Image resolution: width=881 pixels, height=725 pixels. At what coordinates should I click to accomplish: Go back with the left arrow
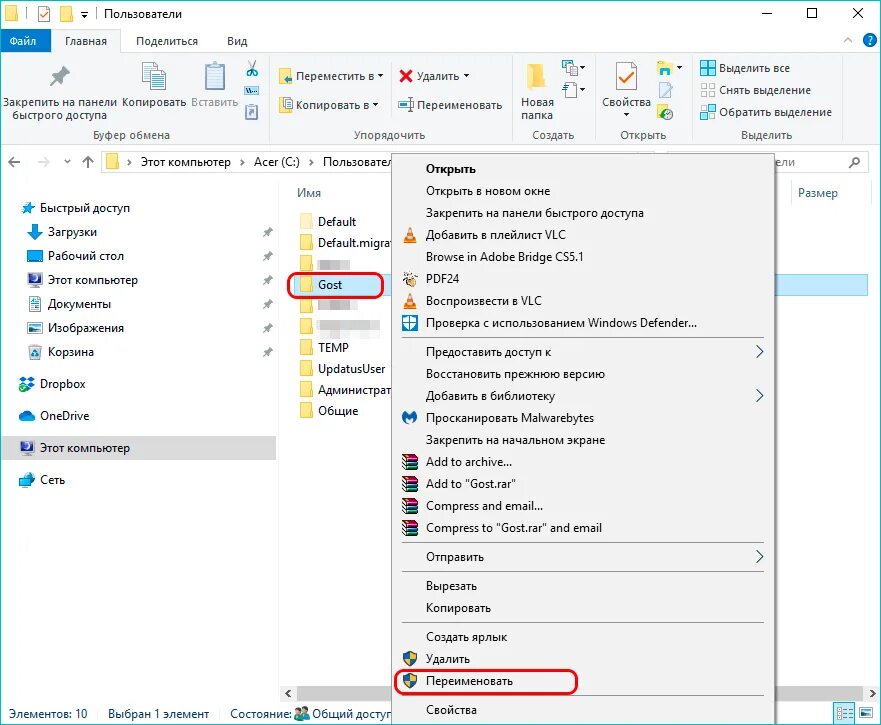pyautogui.click(x=15, y=162)
